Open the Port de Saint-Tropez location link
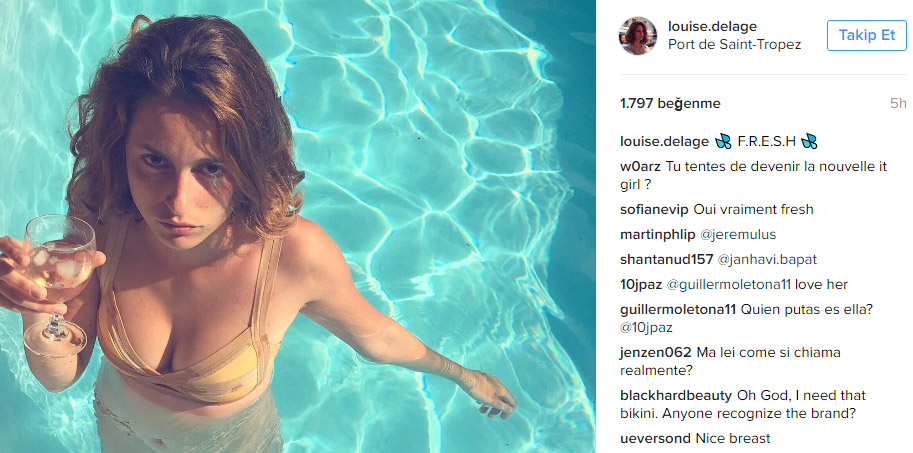Image resolution: width=913 pixels, height=453 pixels. 734,44
